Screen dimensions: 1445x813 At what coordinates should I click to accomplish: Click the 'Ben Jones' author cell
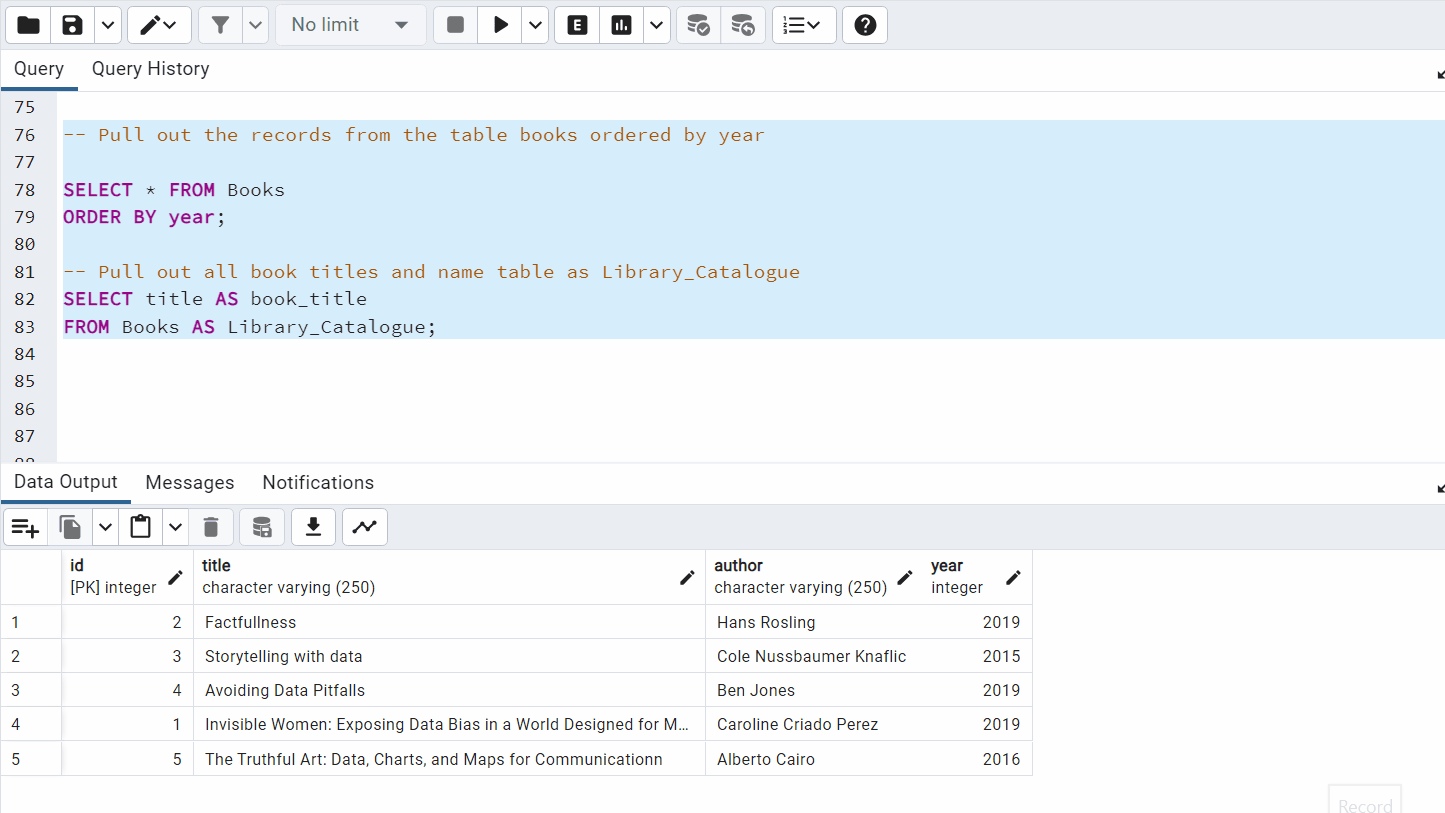pyautogui.click(x=814, y=690)
